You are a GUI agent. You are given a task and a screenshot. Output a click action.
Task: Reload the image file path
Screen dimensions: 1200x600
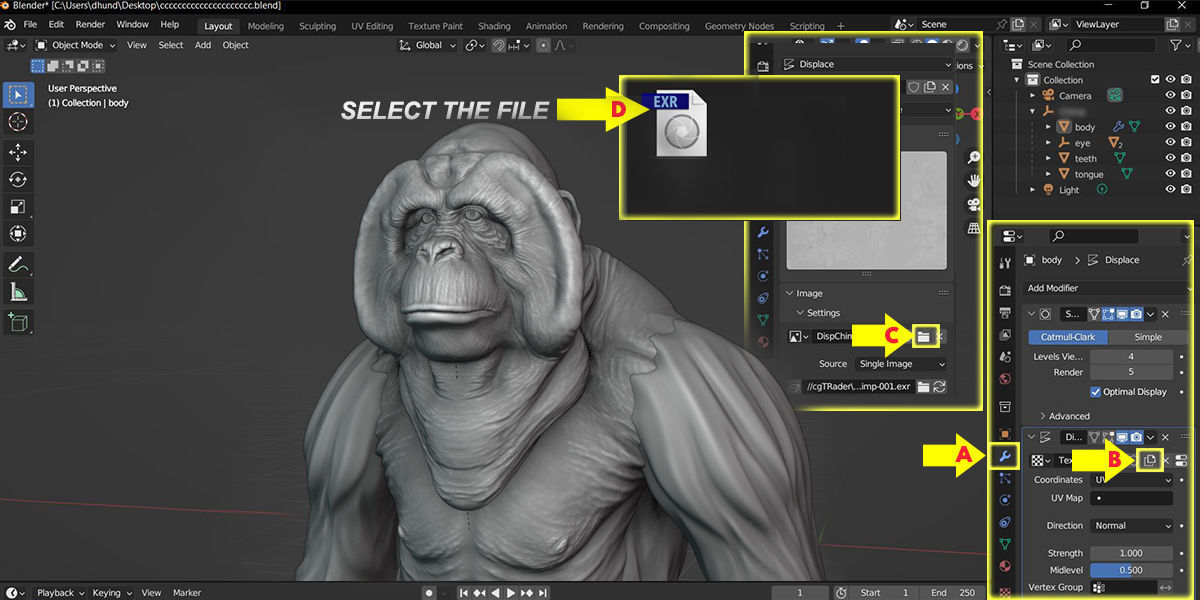coord(940,387)
